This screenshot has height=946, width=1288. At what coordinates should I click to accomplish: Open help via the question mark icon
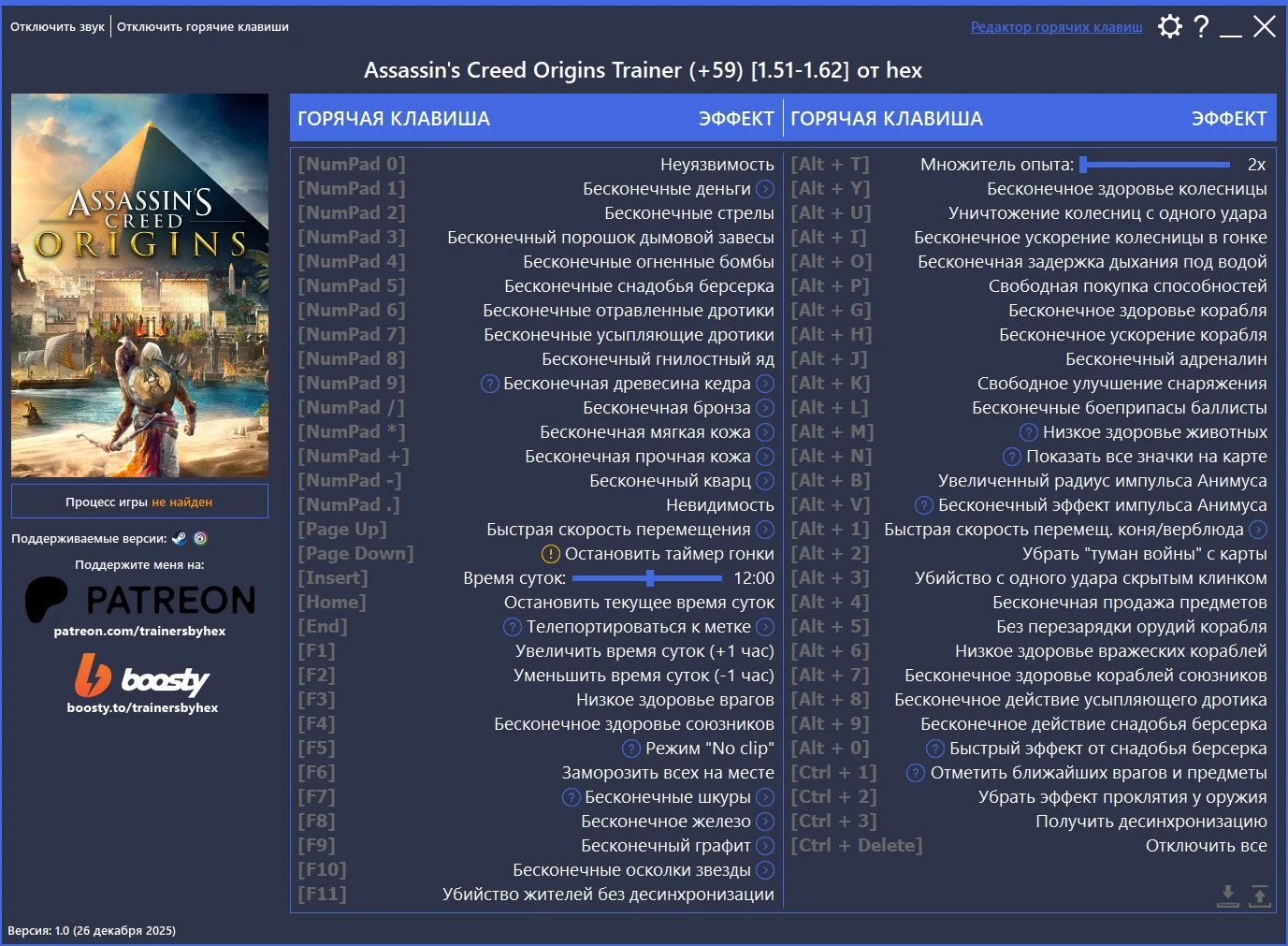coord(1202,26)
